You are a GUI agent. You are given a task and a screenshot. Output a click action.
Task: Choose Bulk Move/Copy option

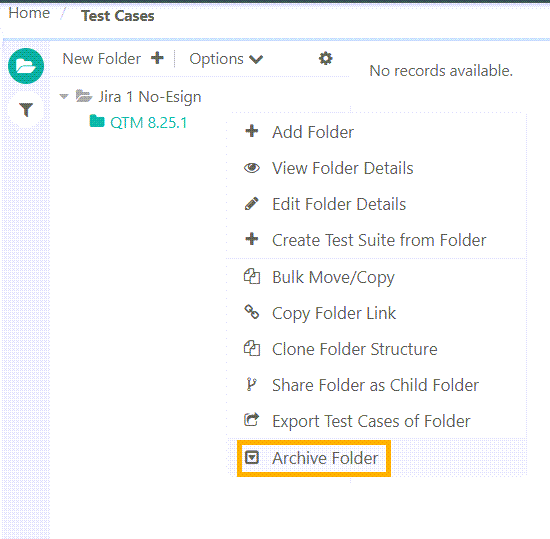point(376,277)
